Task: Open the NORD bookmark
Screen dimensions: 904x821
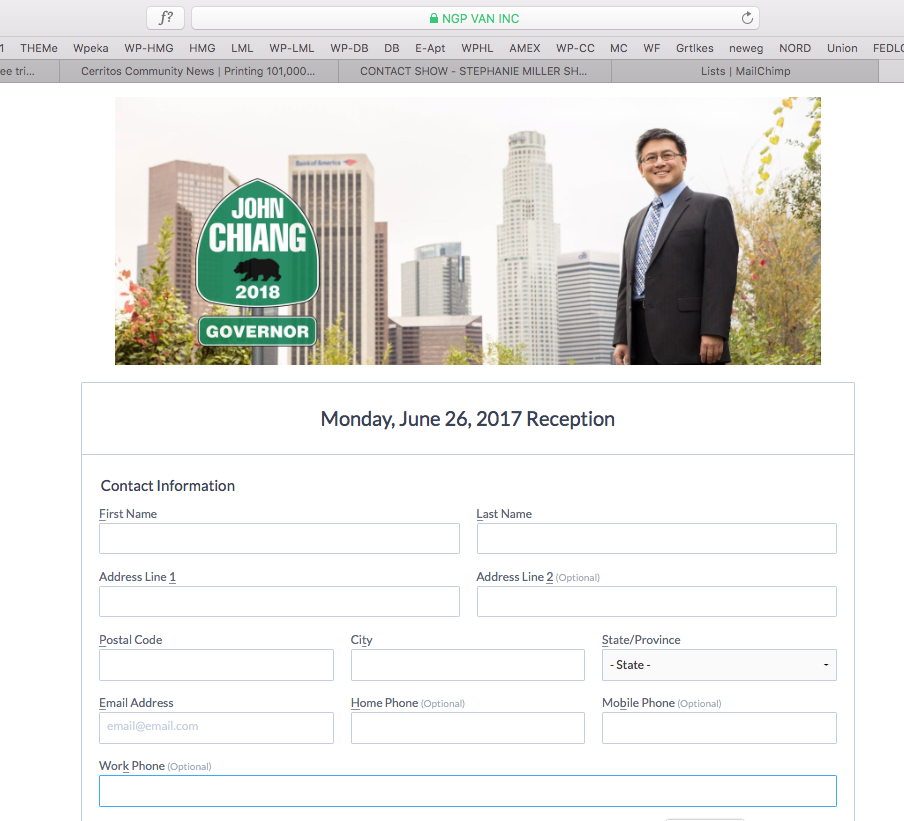Action: pos(795,48)
